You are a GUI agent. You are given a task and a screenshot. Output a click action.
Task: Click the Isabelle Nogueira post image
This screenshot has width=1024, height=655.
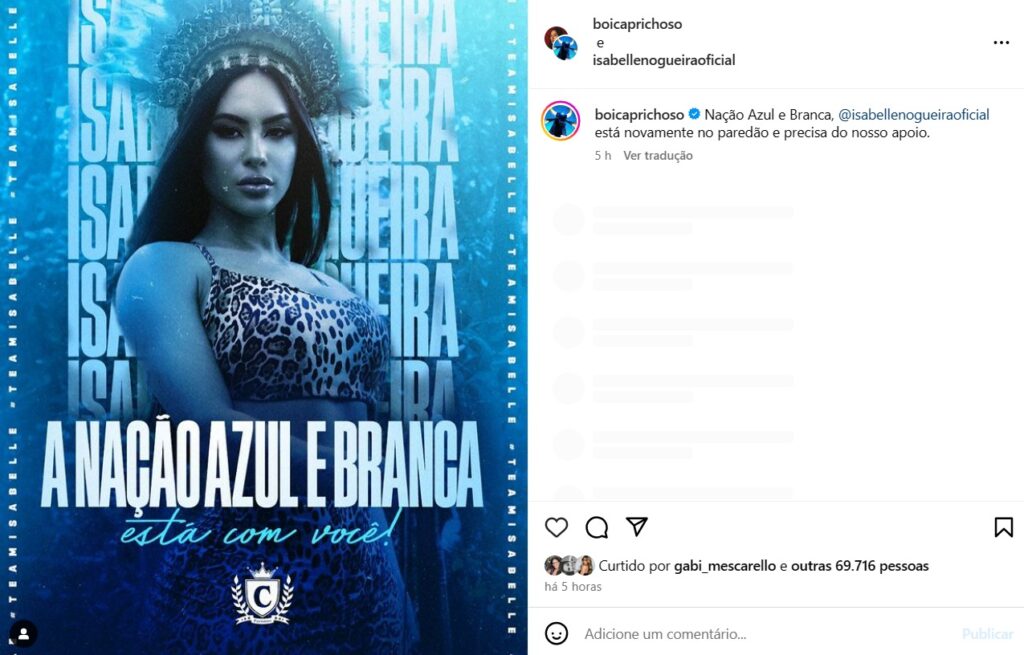(x=264, y=327)
